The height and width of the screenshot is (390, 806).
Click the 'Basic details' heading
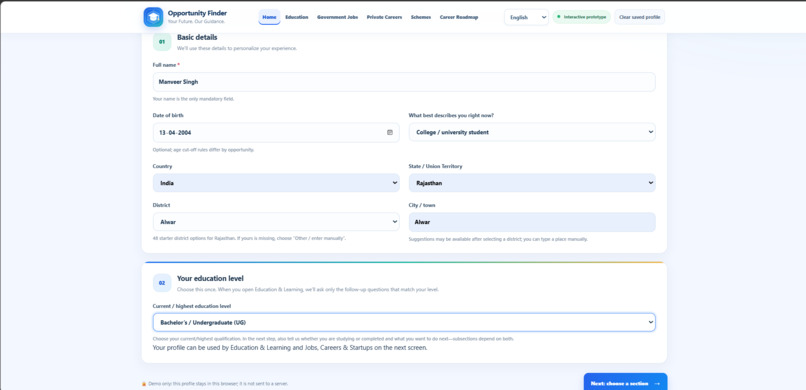197,38
